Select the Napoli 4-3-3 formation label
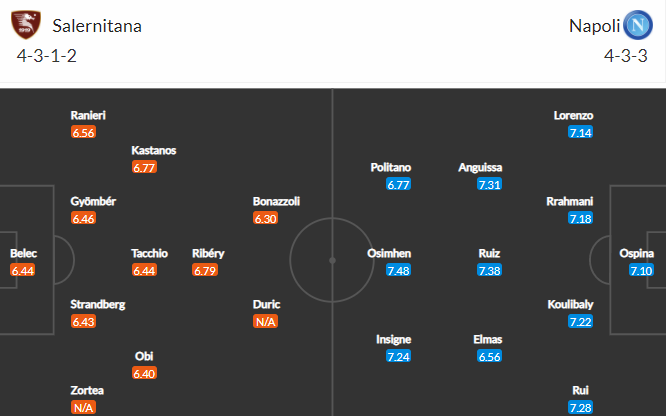666x416 pixels. (x=626, y=56)
